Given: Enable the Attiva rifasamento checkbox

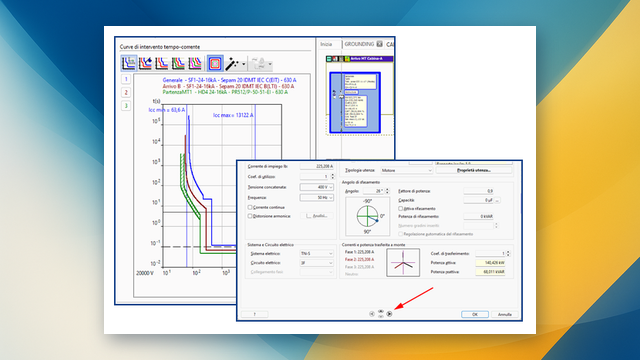Looking at the screenshot, I should coord(400,209).
